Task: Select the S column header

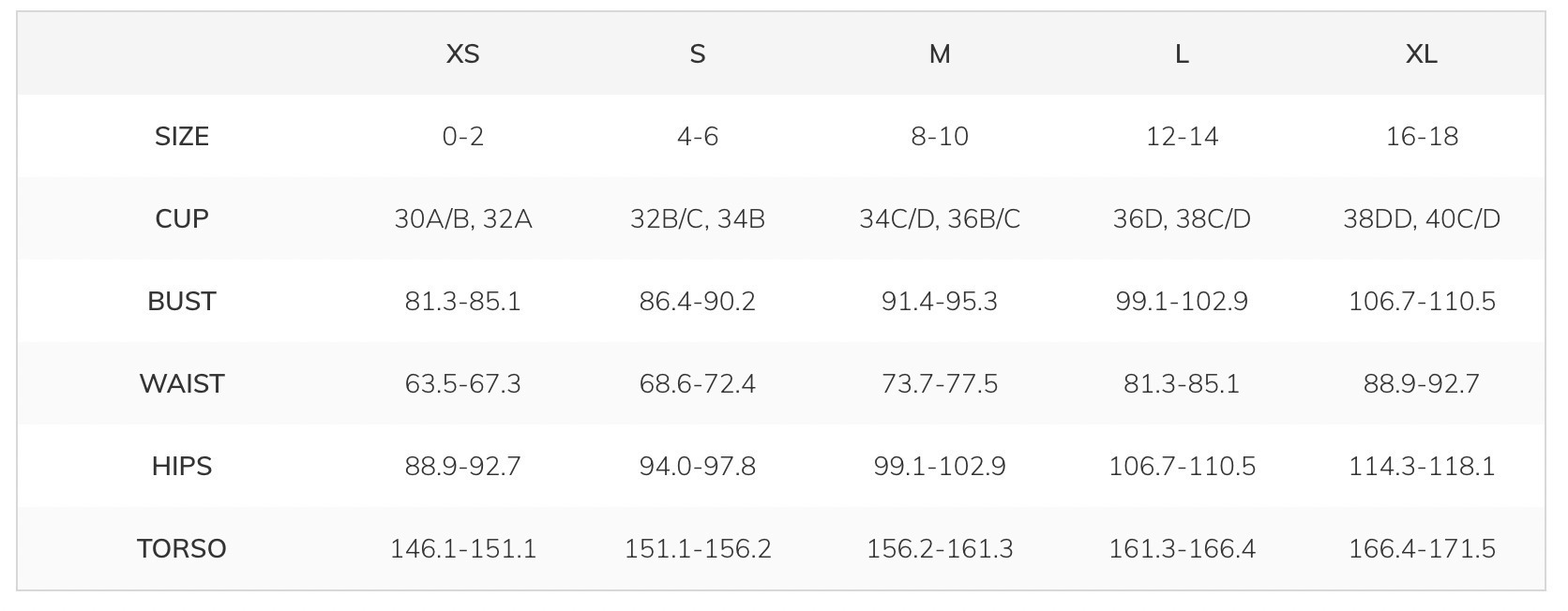Action: [x=697, y=54]
